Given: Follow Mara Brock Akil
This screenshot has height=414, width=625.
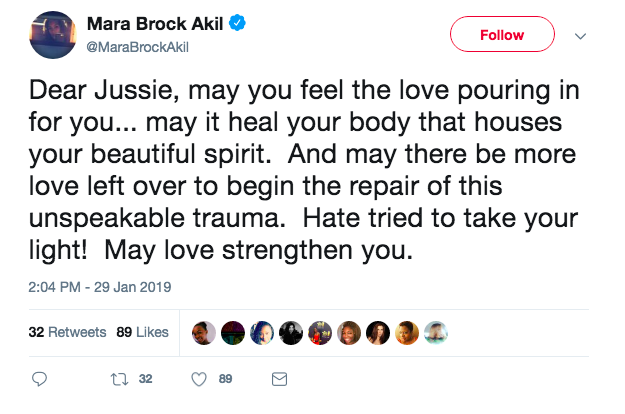Looking at the screenshot, I should (x=502, y=35).
